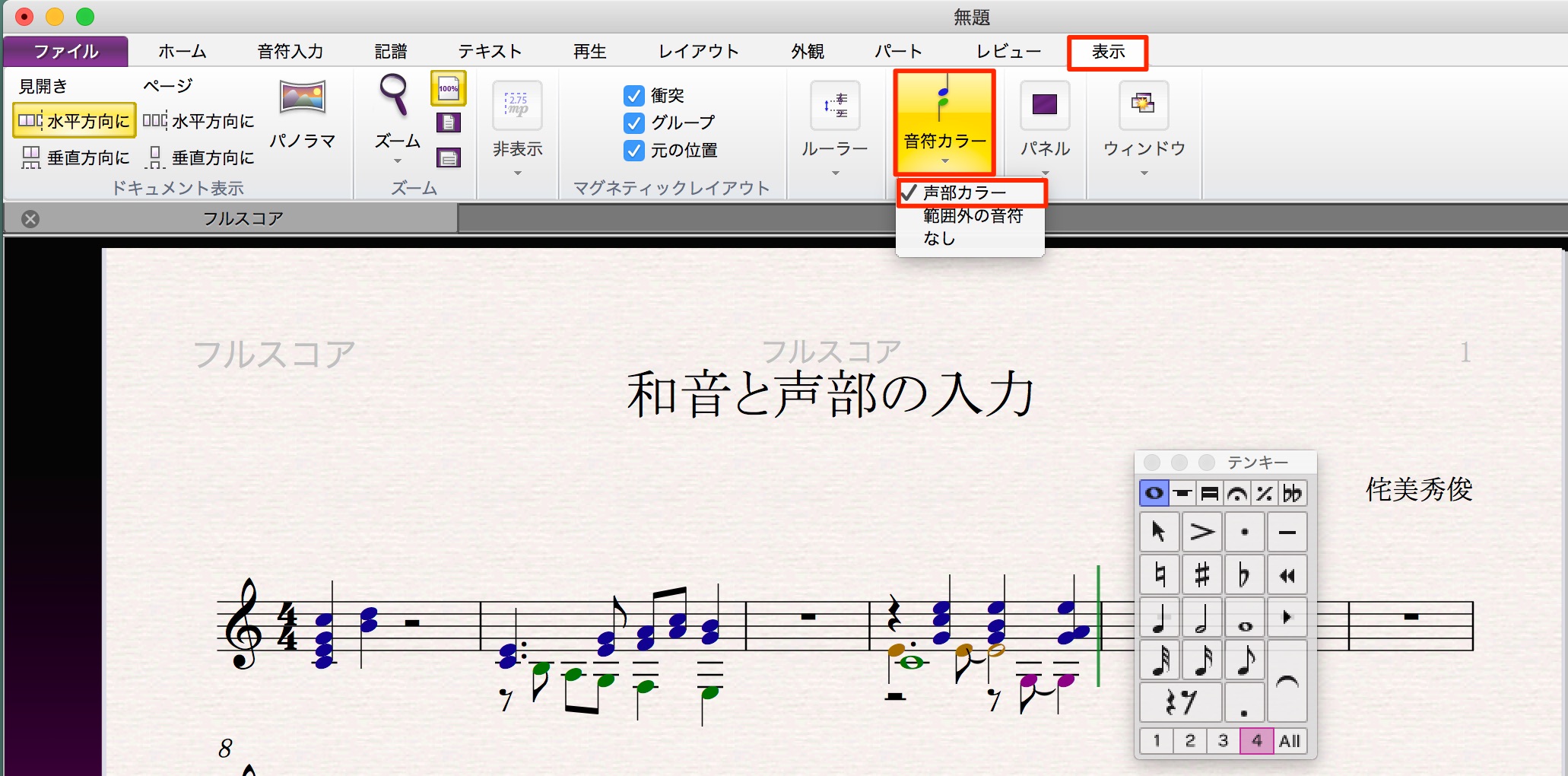Select the flat accidental on keypad
Screen dimensions: 1568x776
click(1244, 574)
